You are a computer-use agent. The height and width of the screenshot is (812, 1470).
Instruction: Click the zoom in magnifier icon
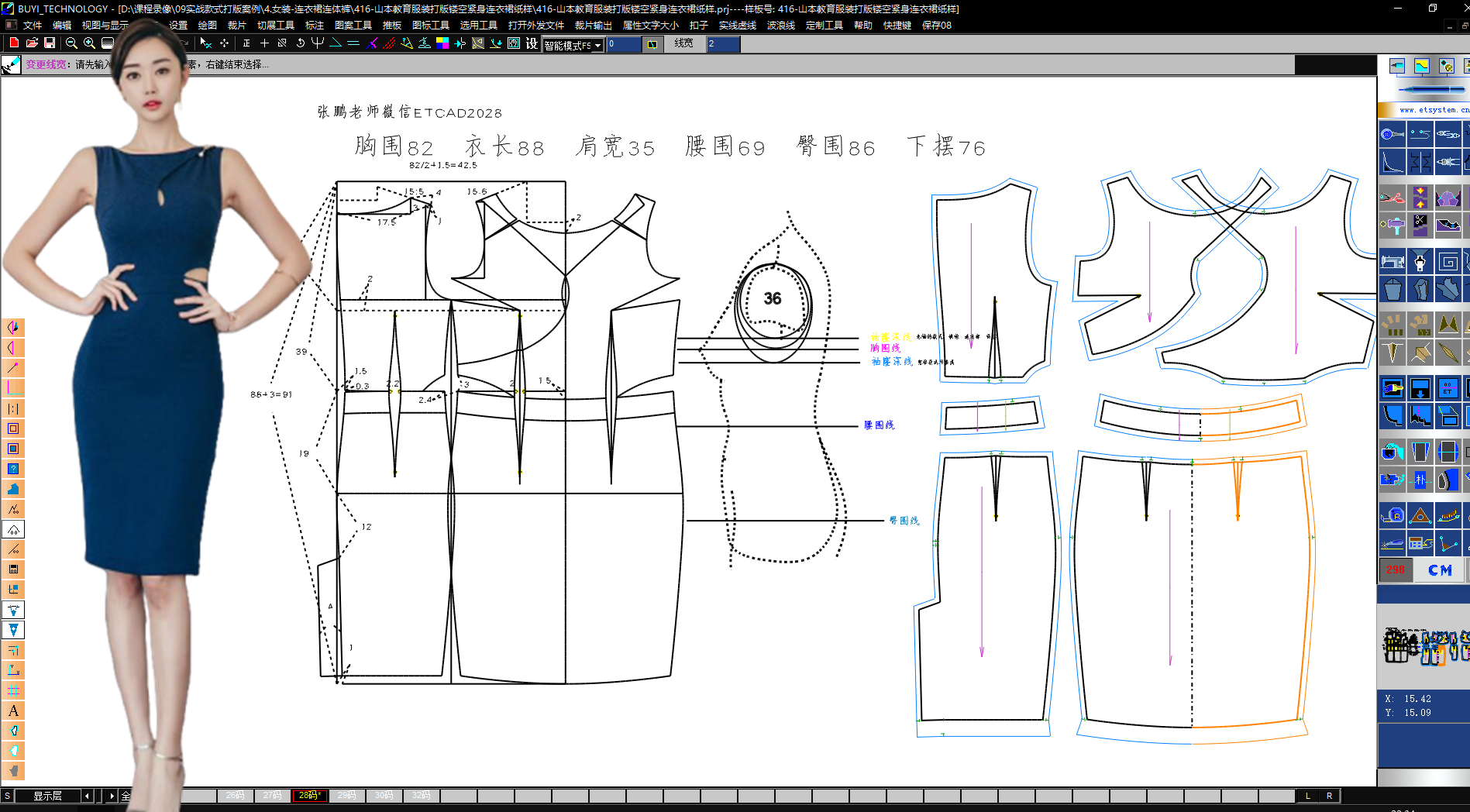coord(89,43)
